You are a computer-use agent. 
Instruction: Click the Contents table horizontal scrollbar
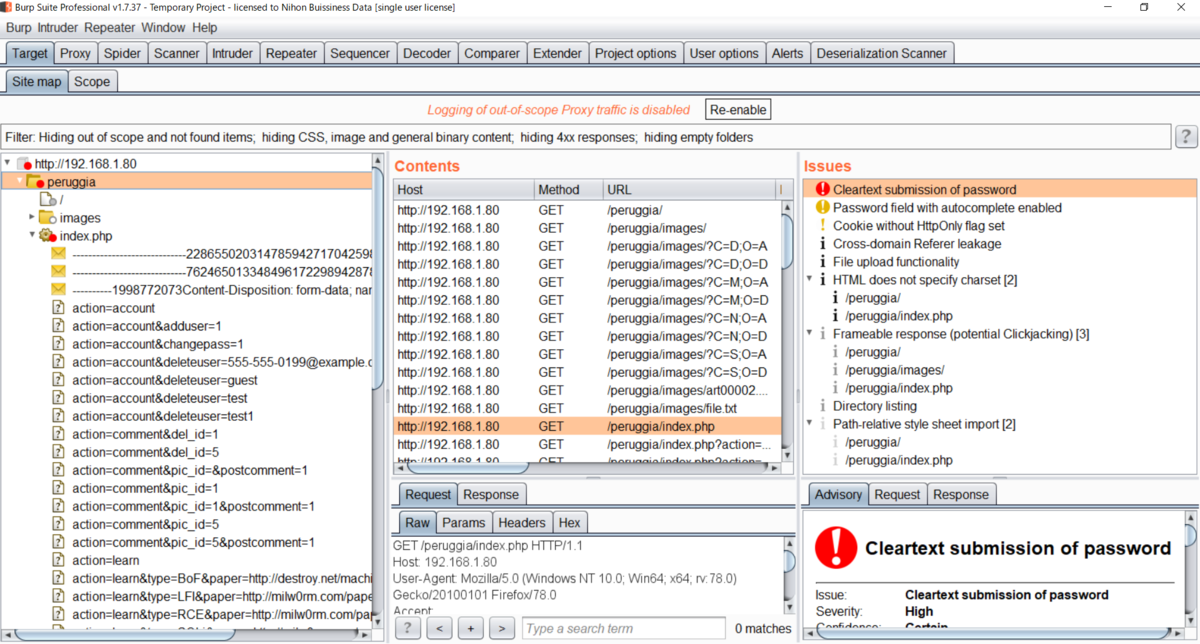(x=470, y=466)
